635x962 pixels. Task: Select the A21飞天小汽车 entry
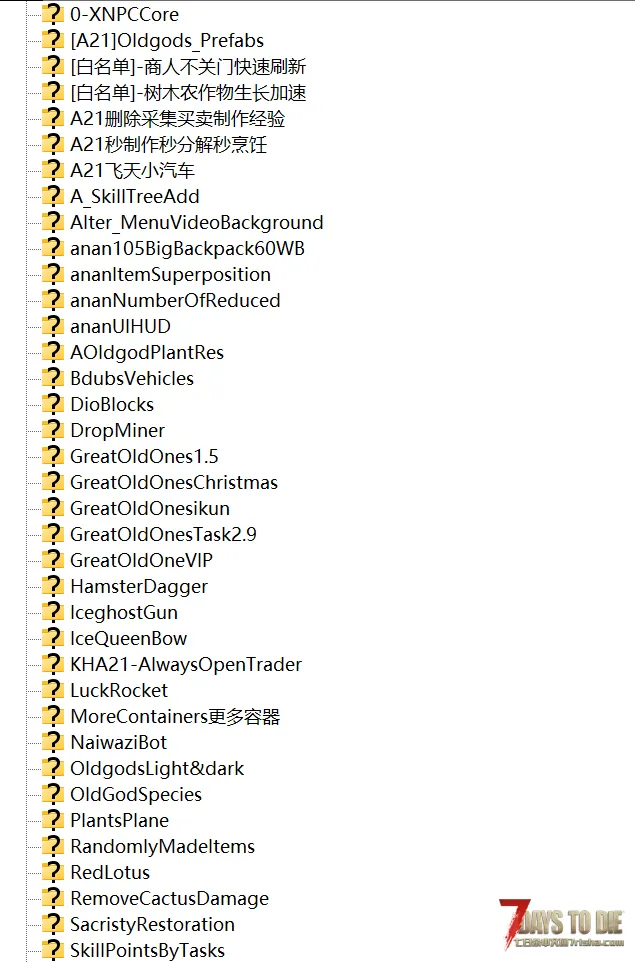point(132,170)
